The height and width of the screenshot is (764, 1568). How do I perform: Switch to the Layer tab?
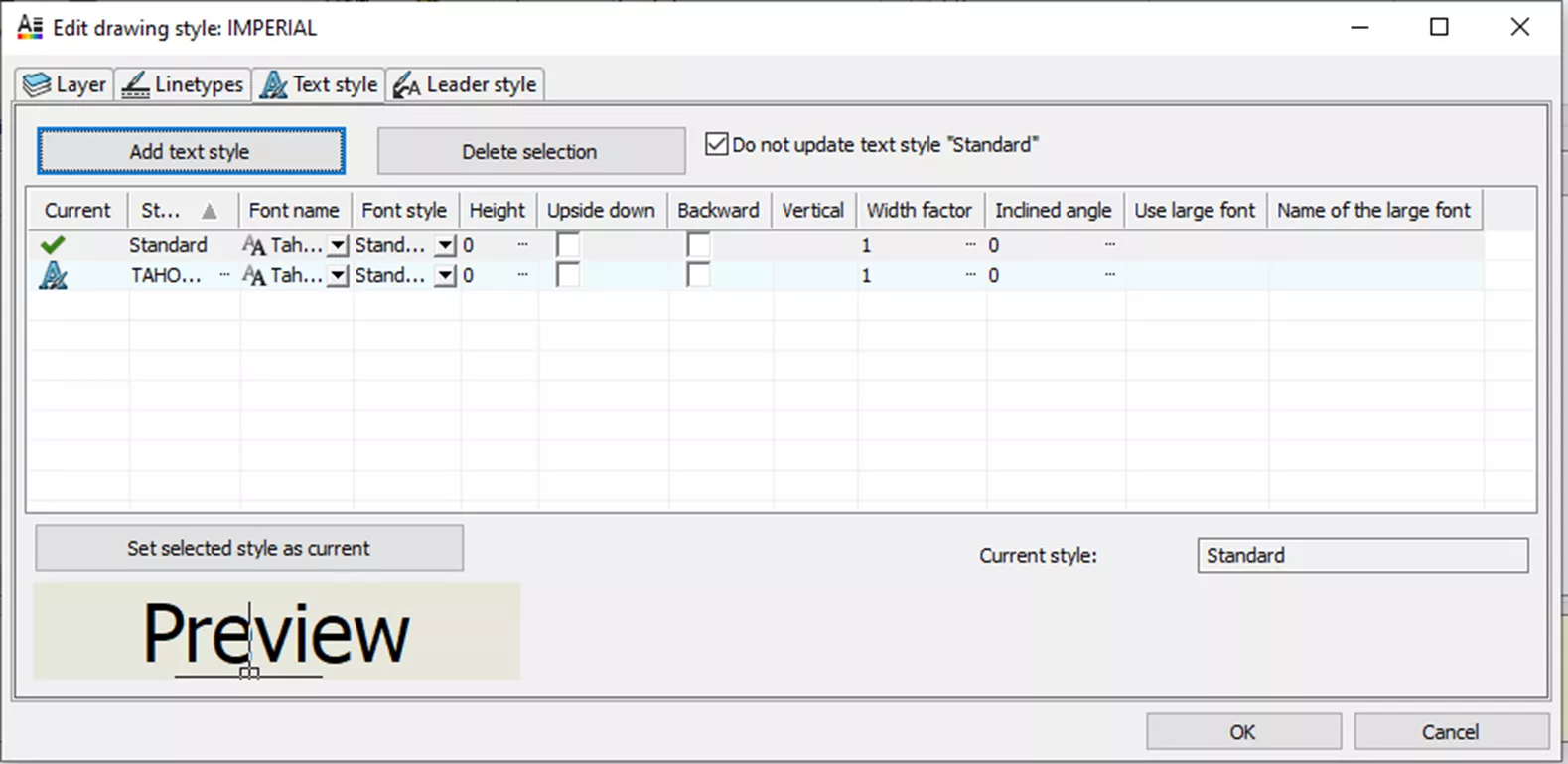[66, 85]
